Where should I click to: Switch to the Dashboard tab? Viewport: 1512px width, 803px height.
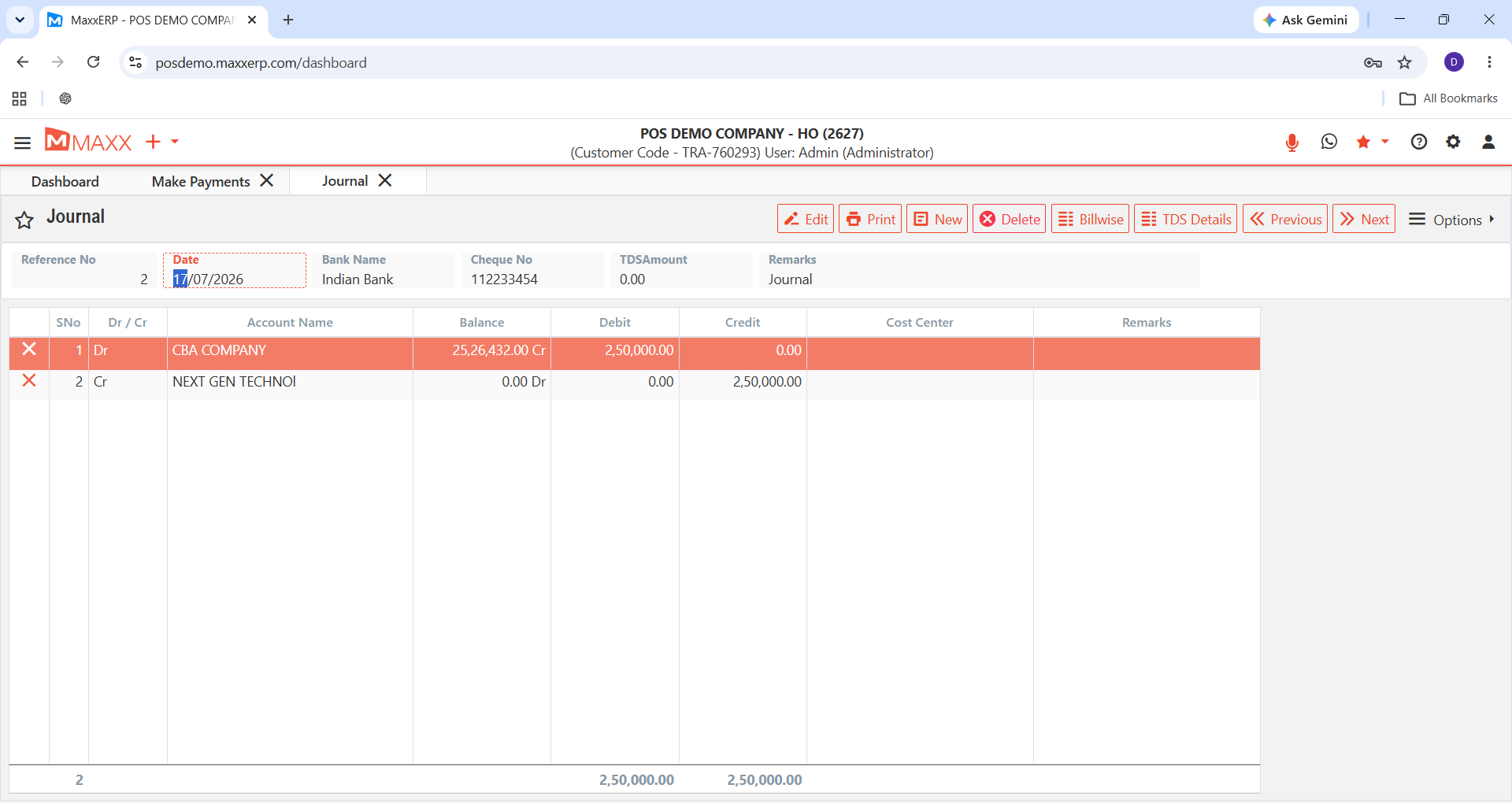(65, 181)
